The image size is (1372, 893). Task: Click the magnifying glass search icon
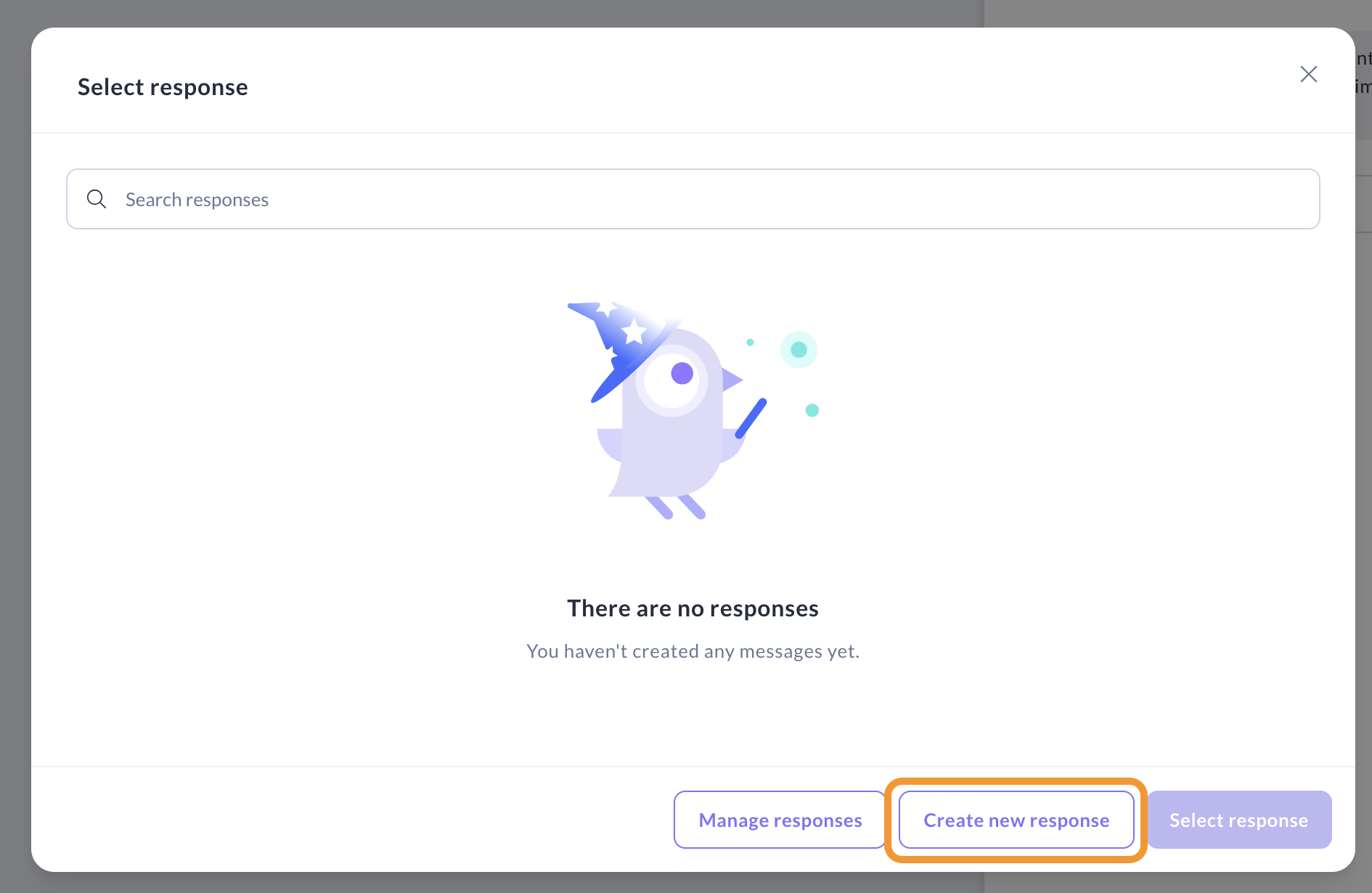coord(97,199)
